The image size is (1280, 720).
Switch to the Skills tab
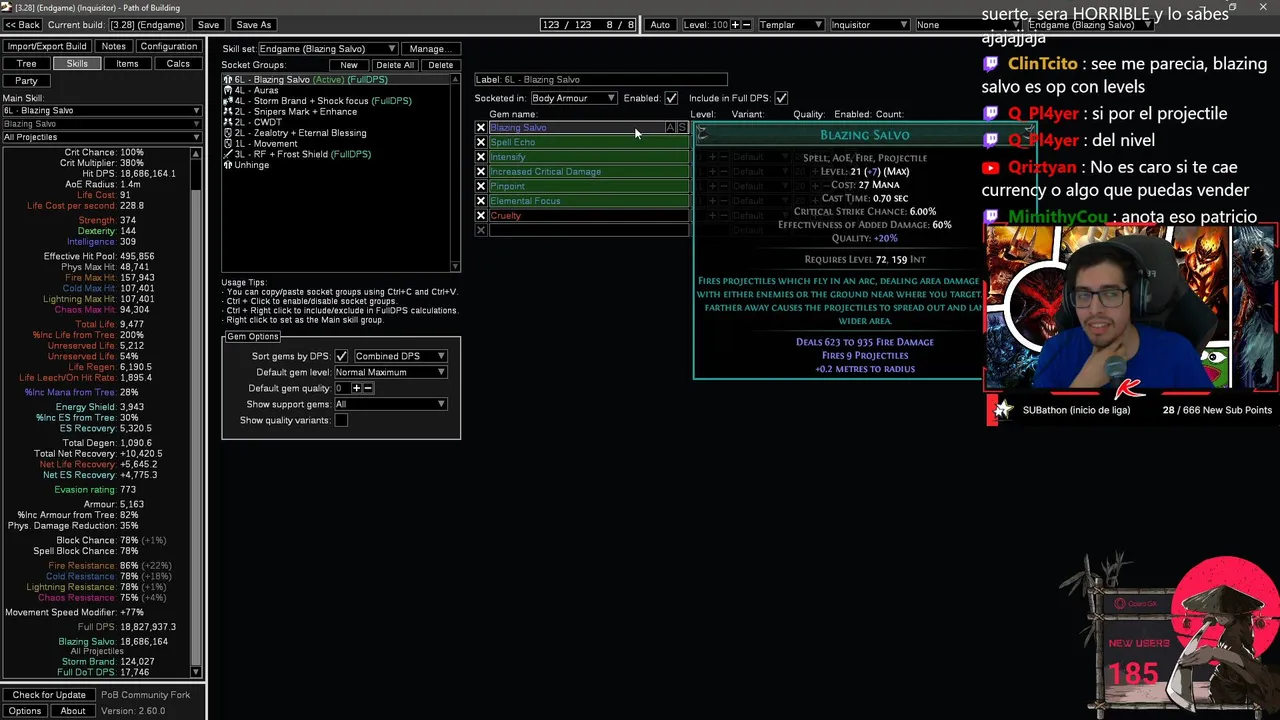[x=77, y=63]
